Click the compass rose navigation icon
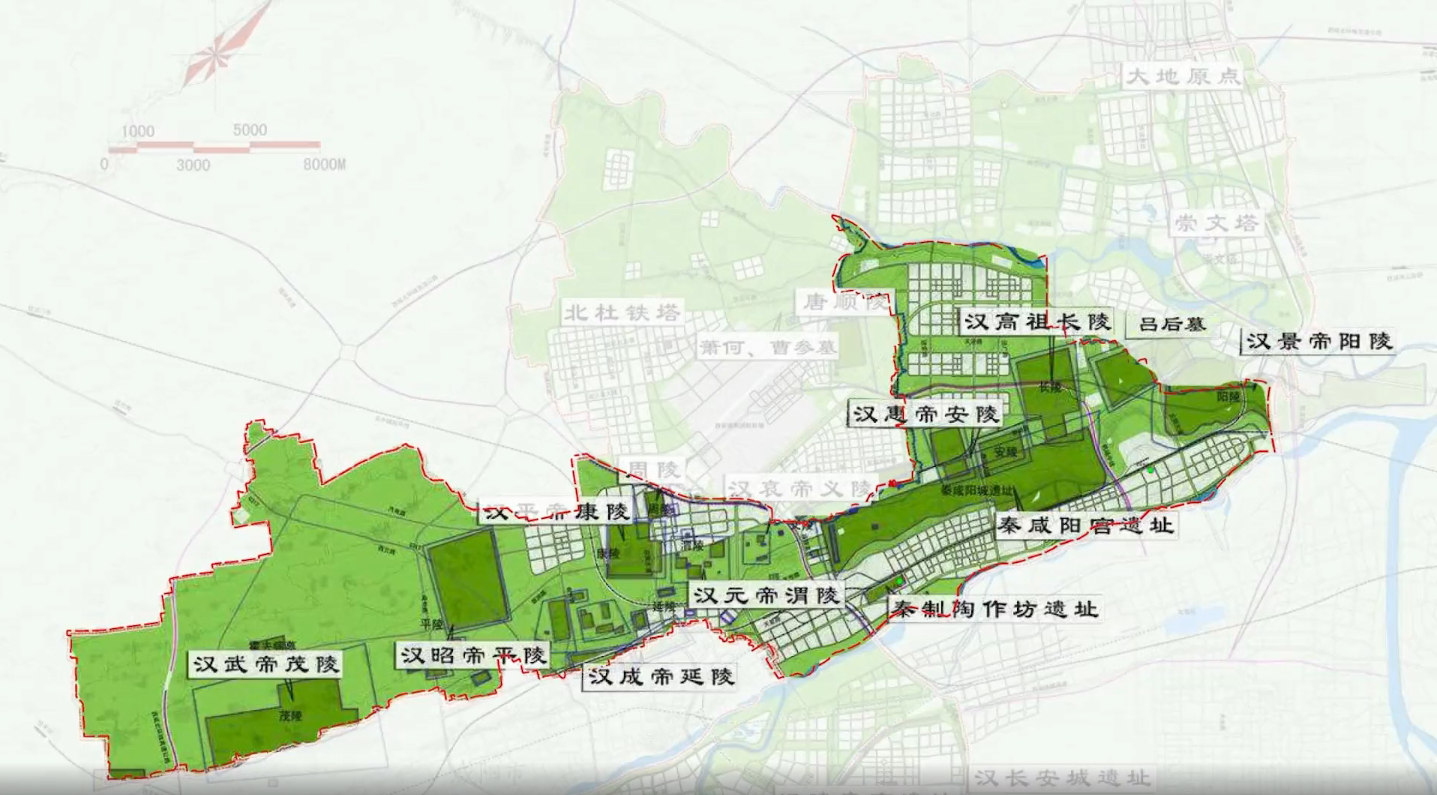This screenshot has height=795, width=1437. tap(215, 55)
